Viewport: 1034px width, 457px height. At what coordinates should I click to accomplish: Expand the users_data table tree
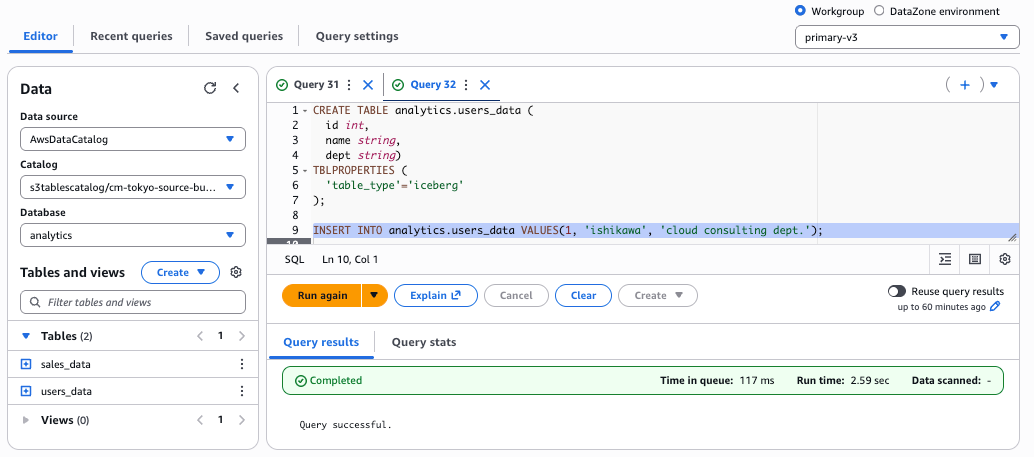click(26, 391)
